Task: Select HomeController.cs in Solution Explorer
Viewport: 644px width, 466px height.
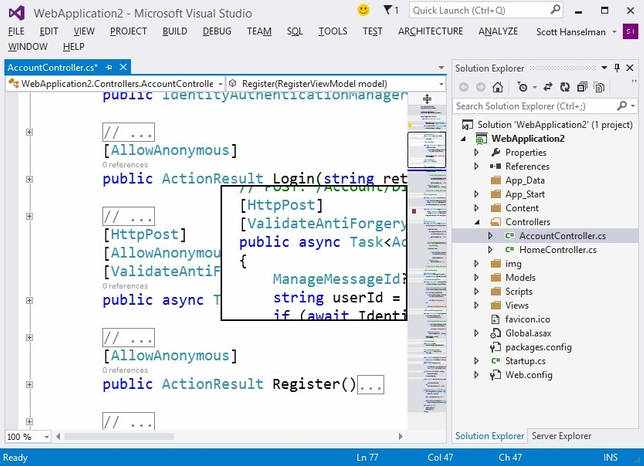Action: tap(558, 250)
